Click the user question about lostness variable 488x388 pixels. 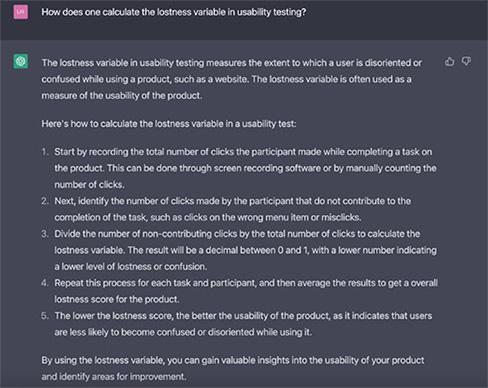[174, 12]
